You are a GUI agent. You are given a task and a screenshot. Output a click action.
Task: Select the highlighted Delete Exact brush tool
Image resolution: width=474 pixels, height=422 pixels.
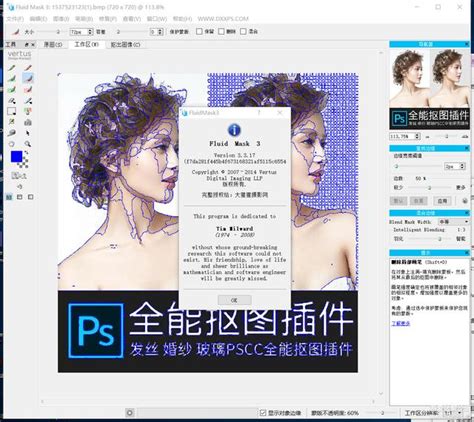click(x=28, y=78)
